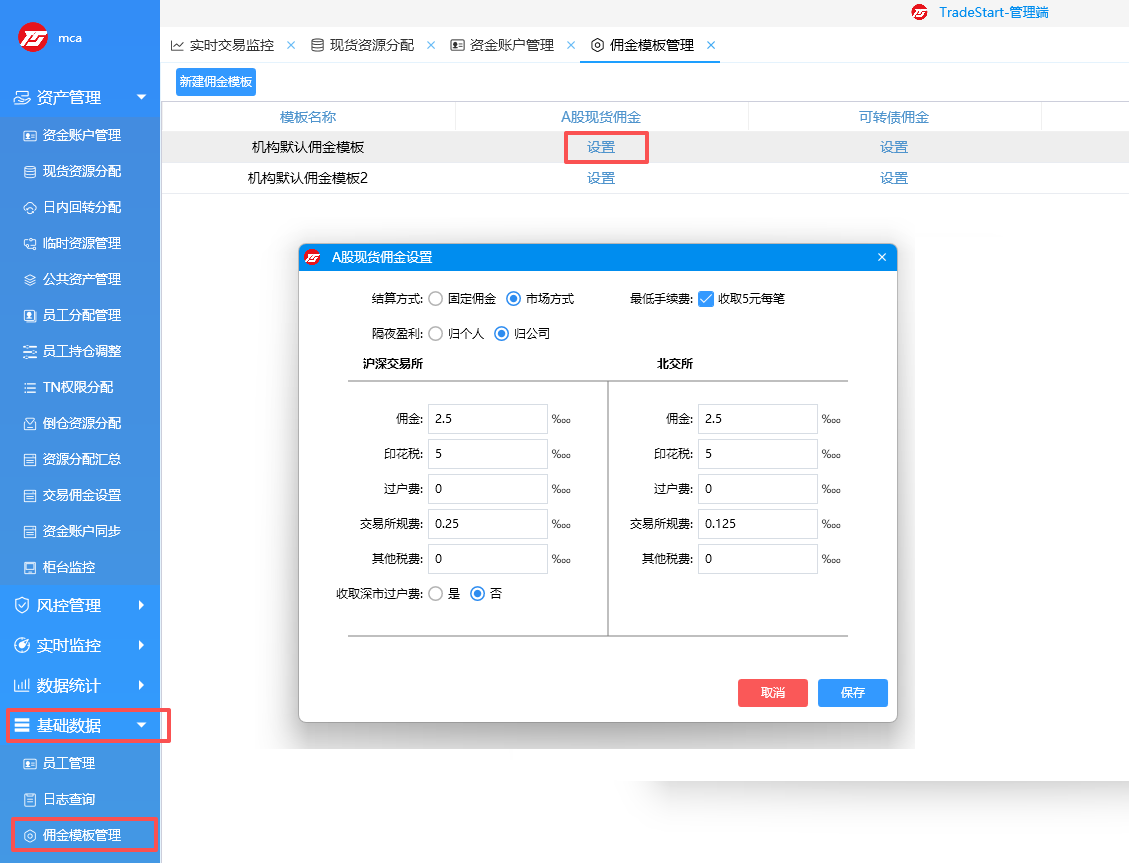Open 员工管理 sidebar icon
The width and height of the screenshot is (1129, 863).
[x=30, y=763]
